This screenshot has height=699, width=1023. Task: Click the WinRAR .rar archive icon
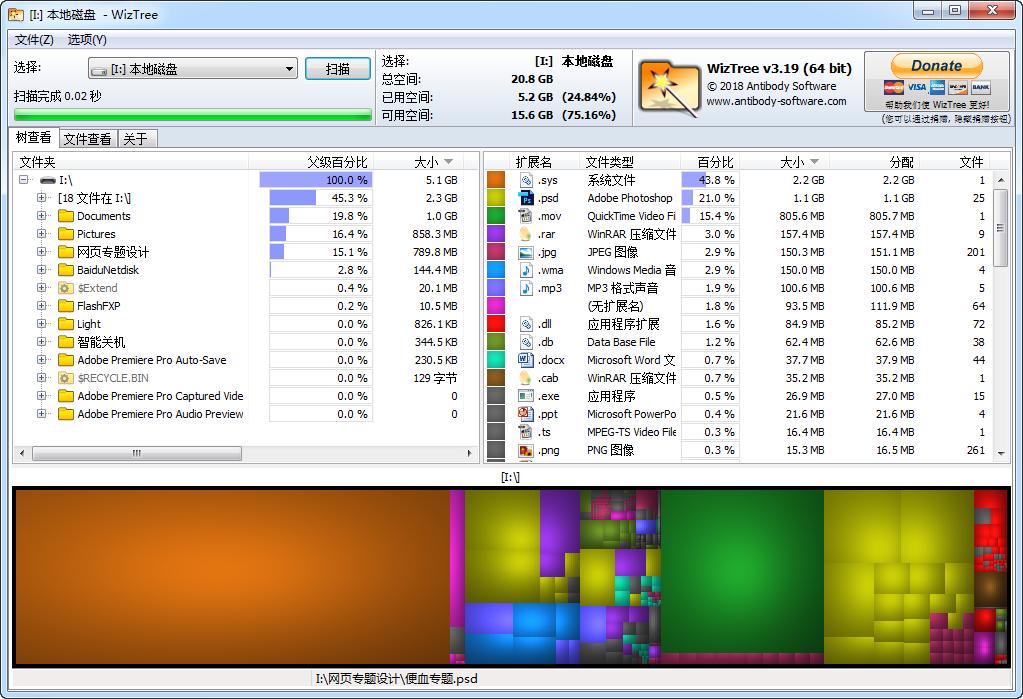click(x=524, y=234)
